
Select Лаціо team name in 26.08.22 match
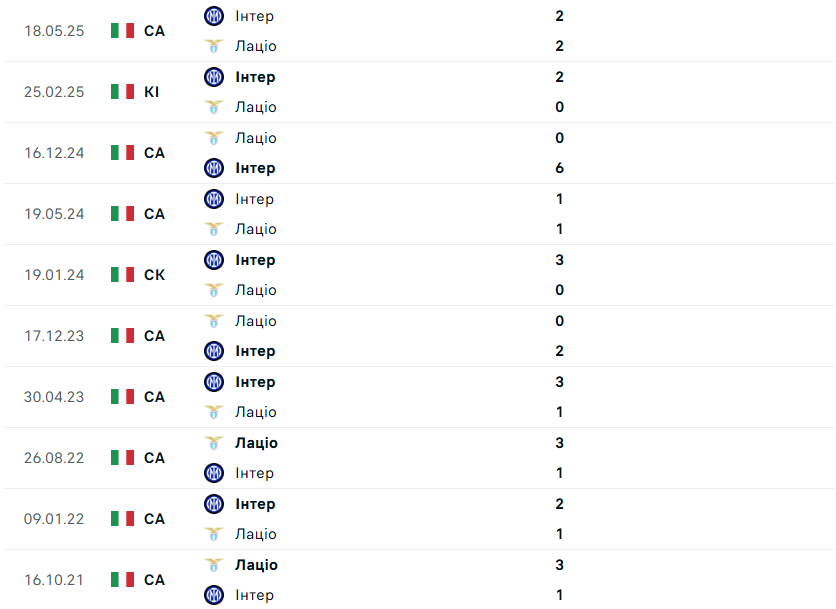pos(256,443)
